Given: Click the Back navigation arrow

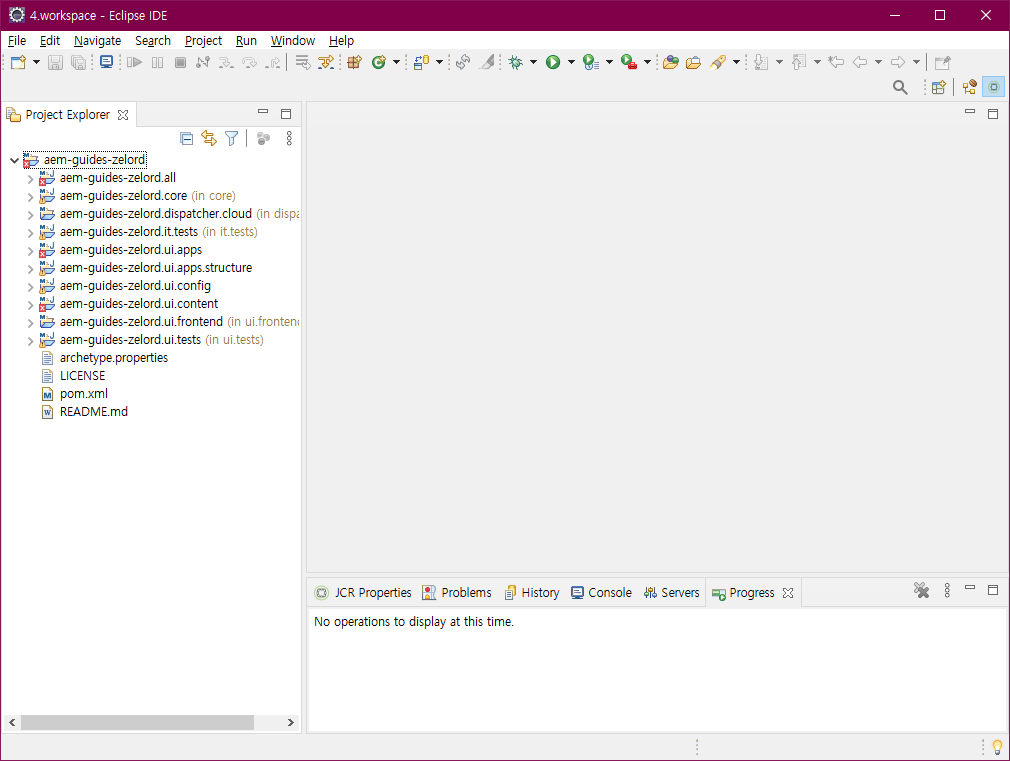Looking at the screenshot, I should 859,63.
